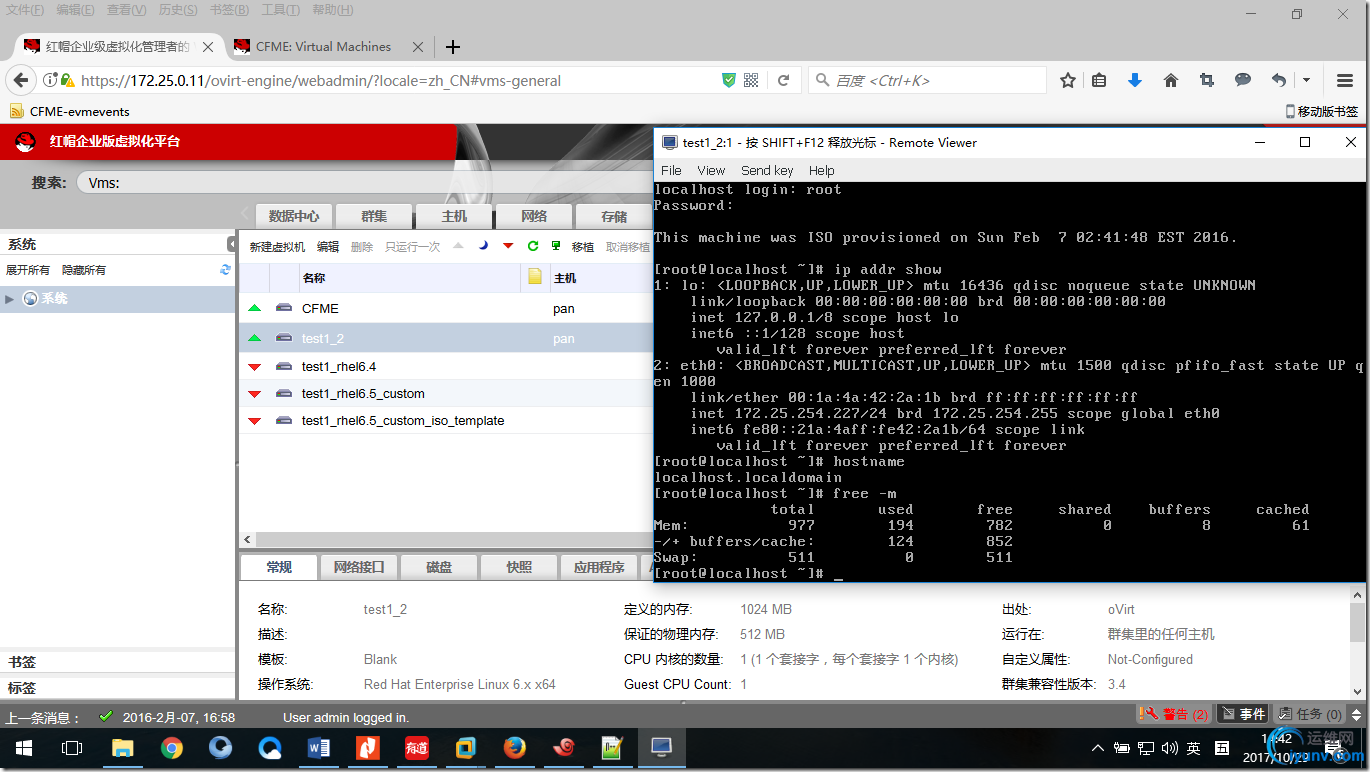Click the red shutdown arrow in the VM toolbar
The width and height of the screenshot is (1370, 772).
point(508,246)
